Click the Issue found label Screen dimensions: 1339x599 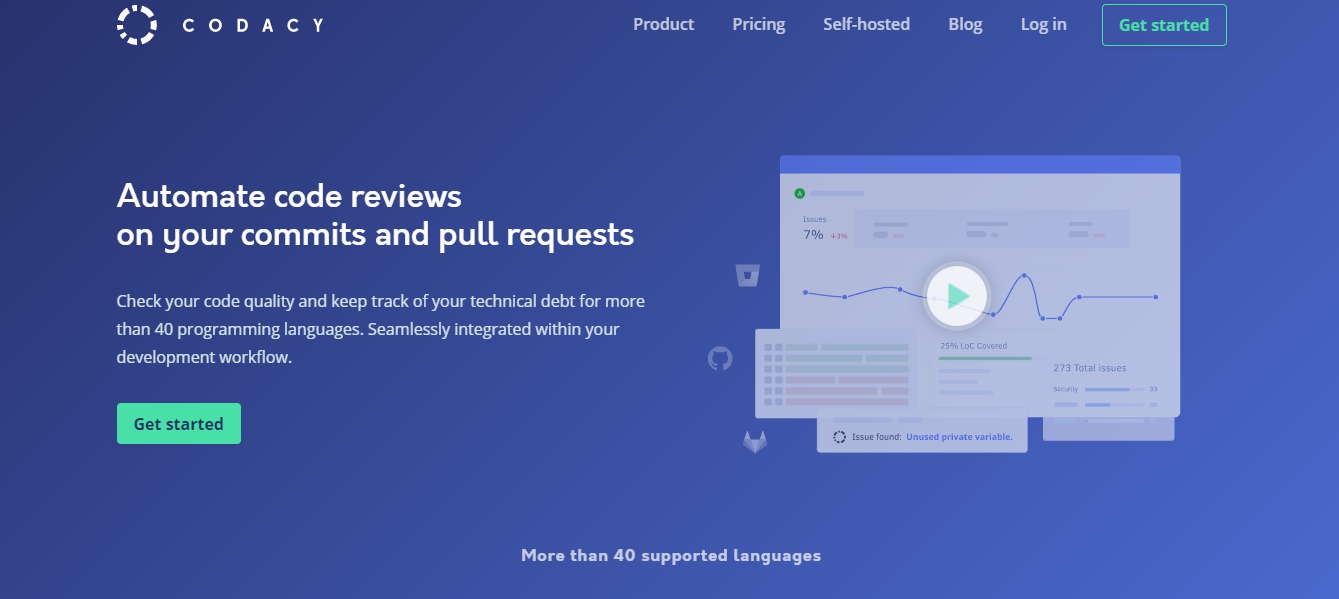877,437
